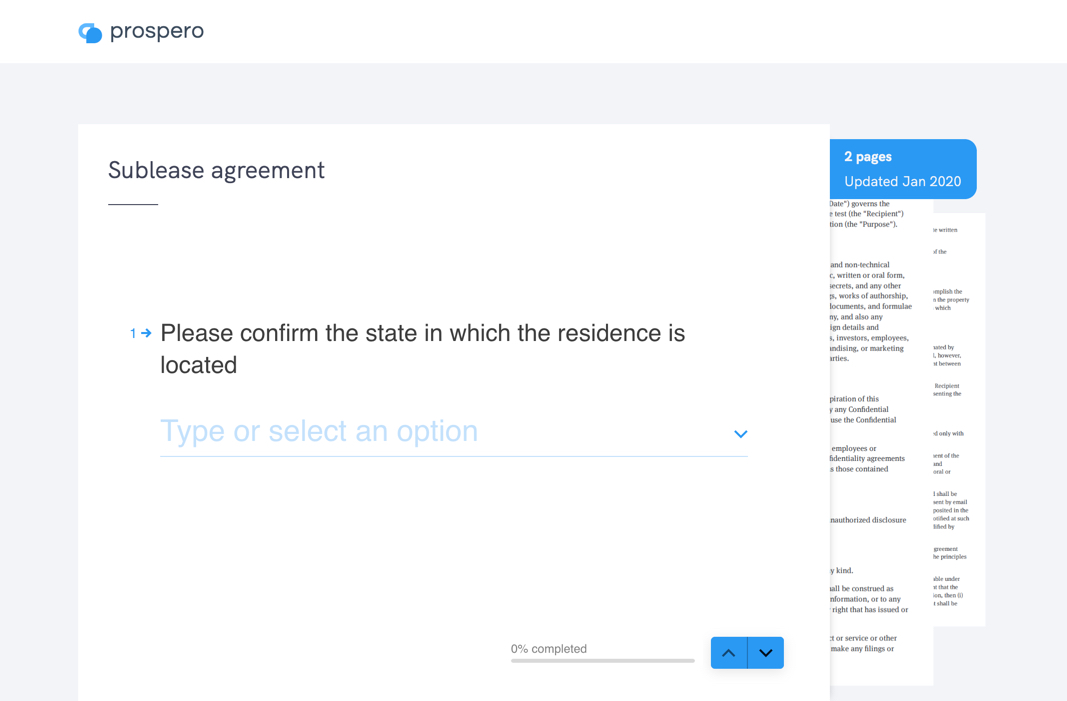
Task: Click the 'Purpose' text in document preview
Action: click(x=878, y=224)
